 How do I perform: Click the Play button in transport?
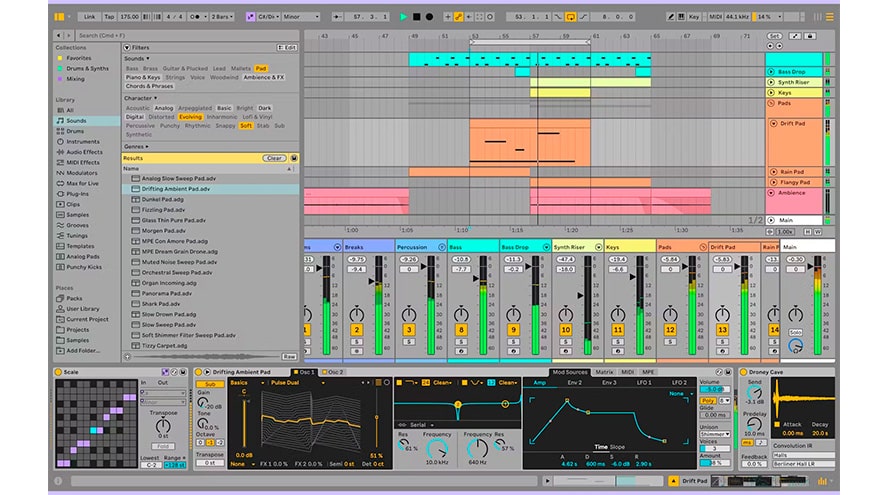tap(403, 17)
